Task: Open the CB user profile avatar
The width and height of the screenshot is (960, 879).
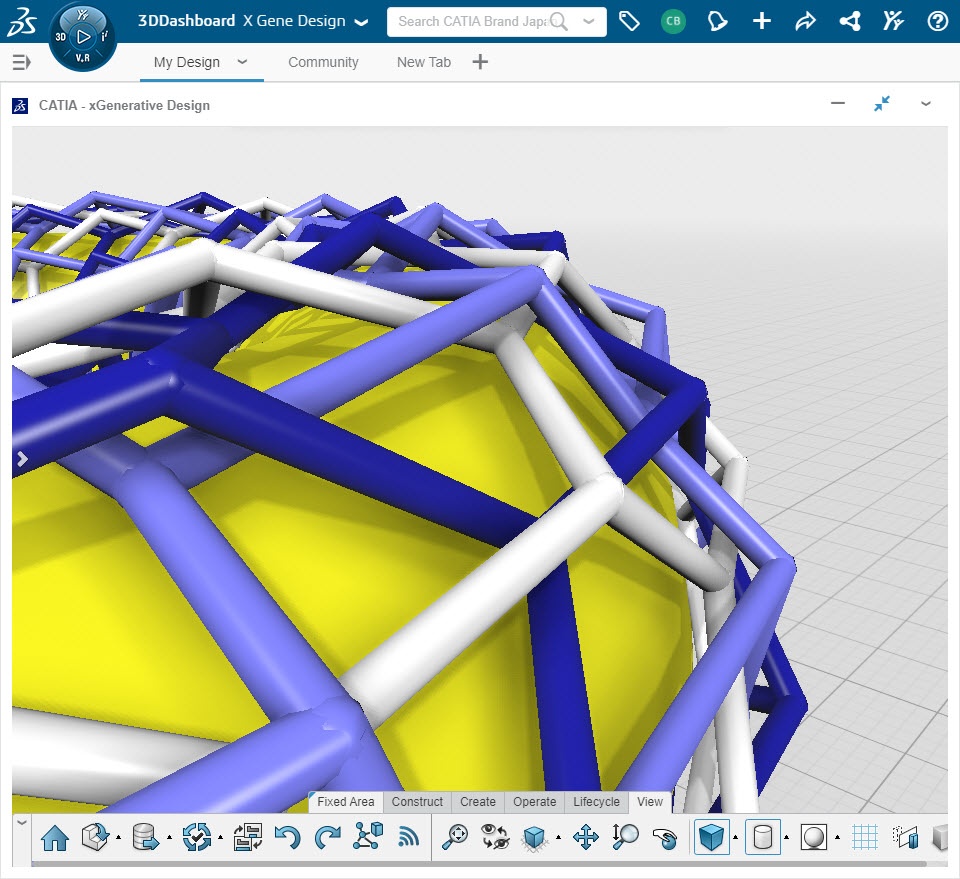Action: [673, 21]
